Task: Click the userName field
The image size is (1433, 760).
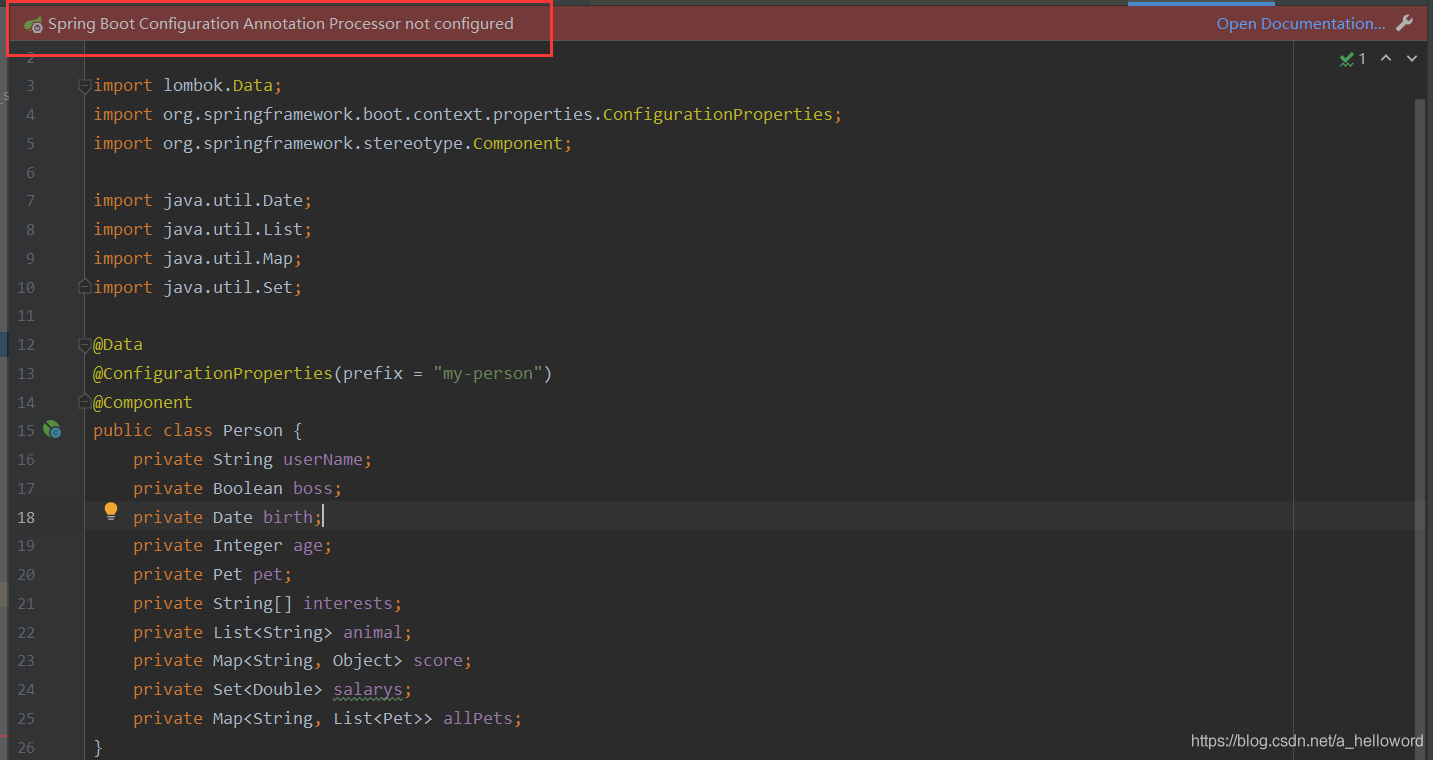Action: click(322, 459)
